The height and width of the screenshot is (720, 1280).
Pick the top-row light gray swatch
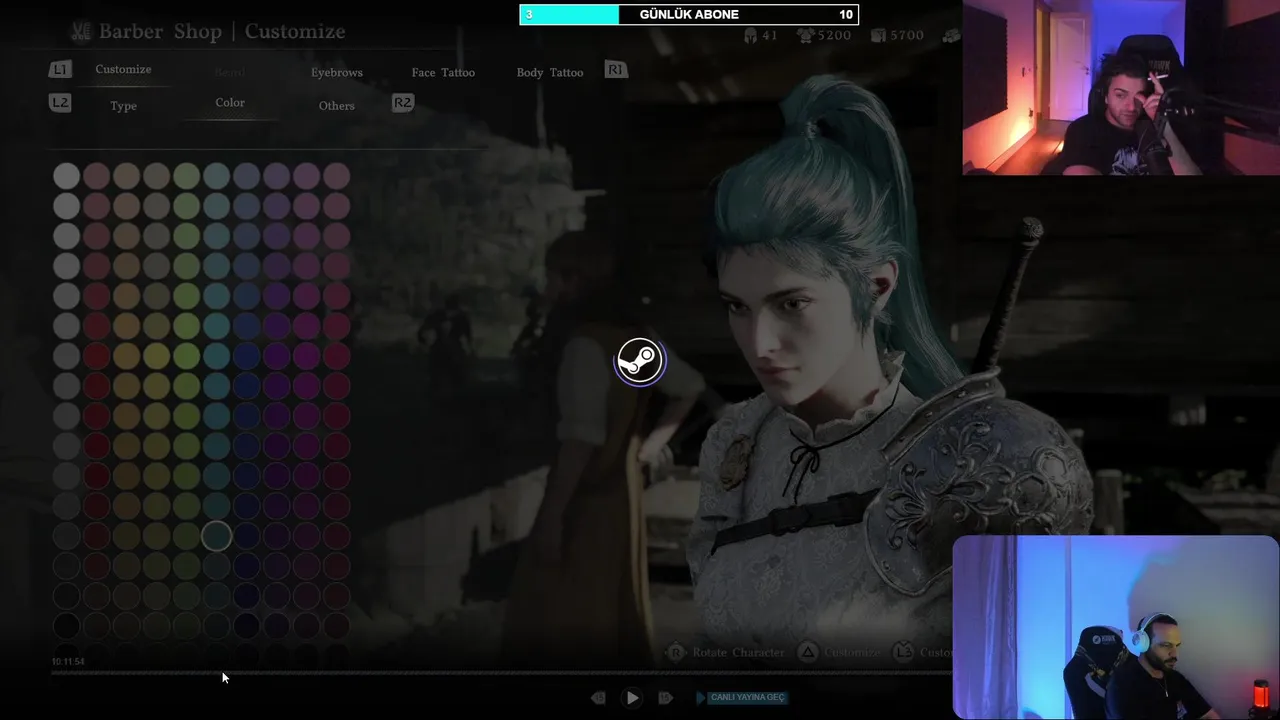pyautogui.click(x=66, y=176)
